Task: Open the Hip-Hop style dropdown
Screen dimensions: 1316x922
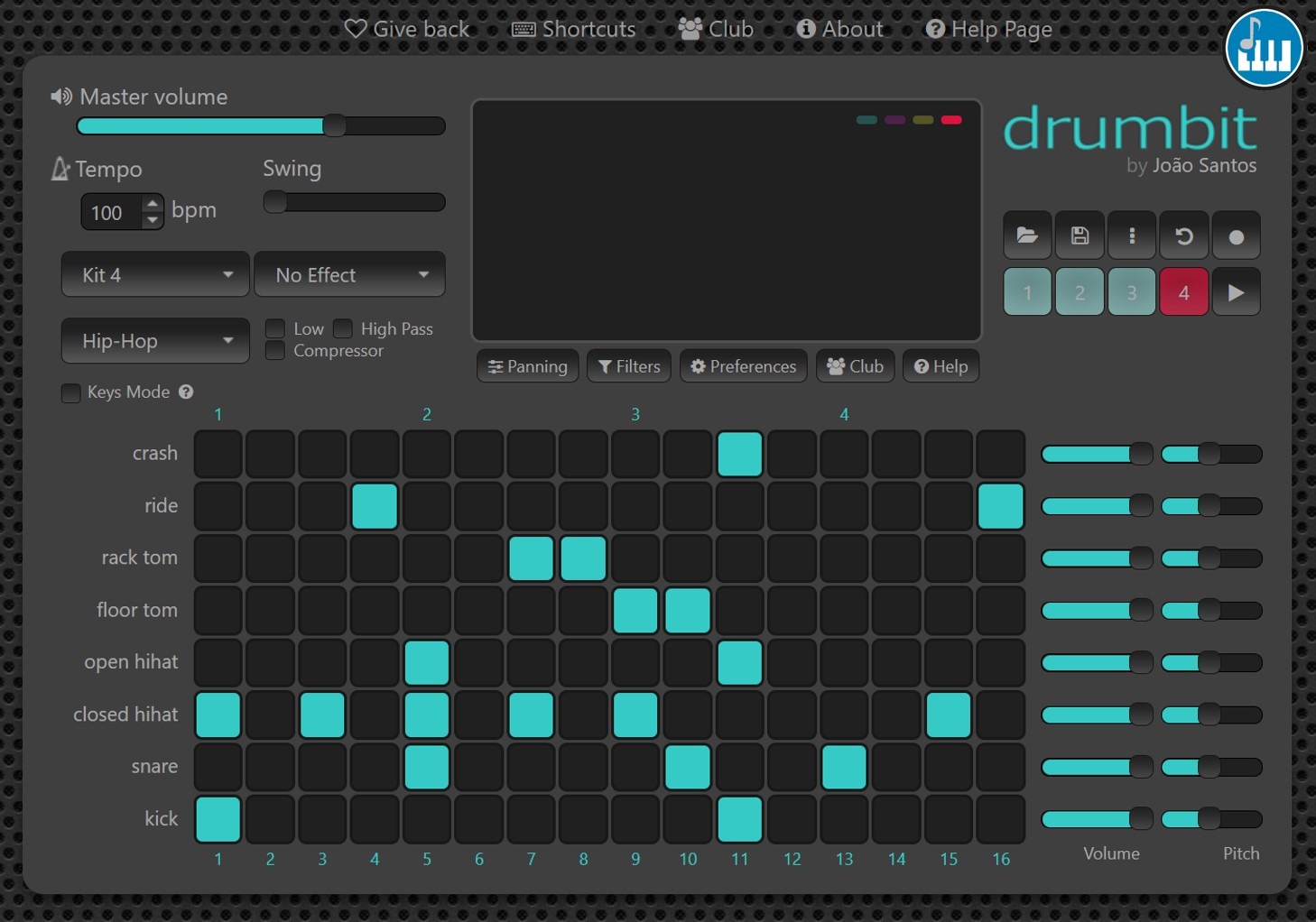Action: [x=155, y=340]
